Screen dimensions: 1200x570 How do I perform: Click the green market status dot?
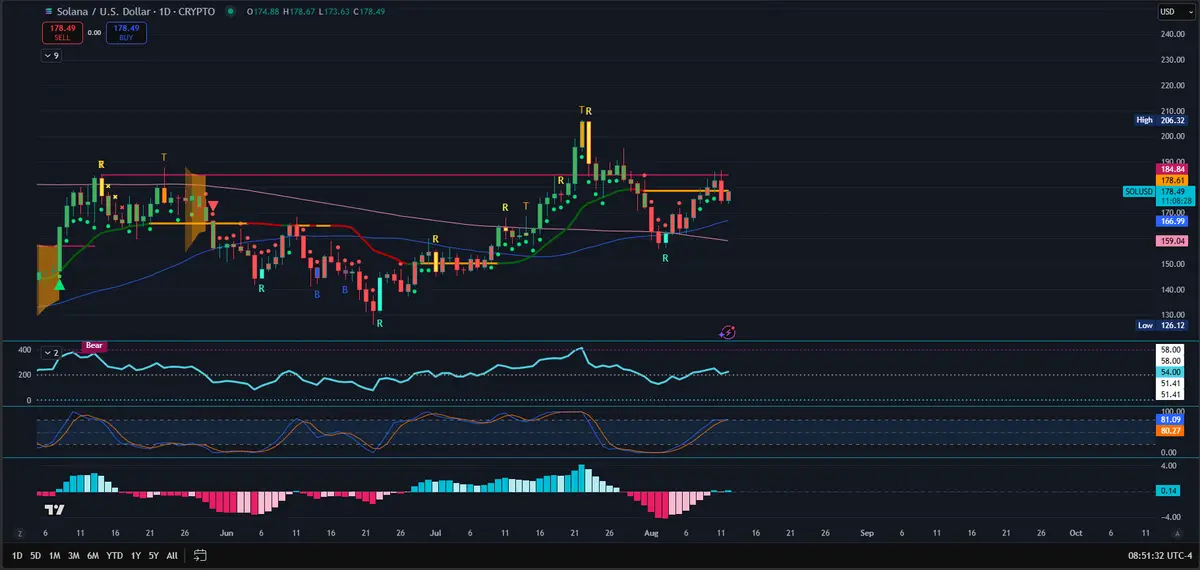(231, 12)
